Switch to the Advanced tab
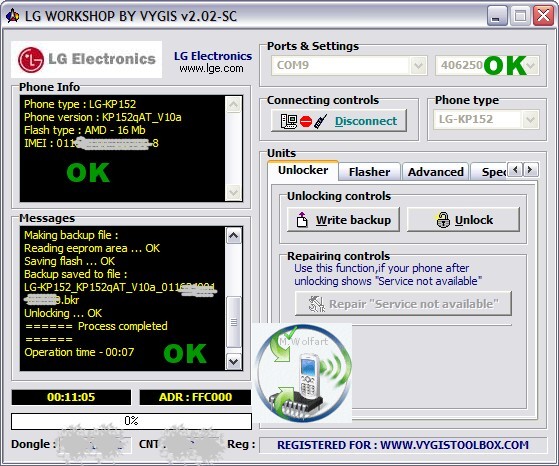This screenshot has width=559, height=466. pos(436,172)
